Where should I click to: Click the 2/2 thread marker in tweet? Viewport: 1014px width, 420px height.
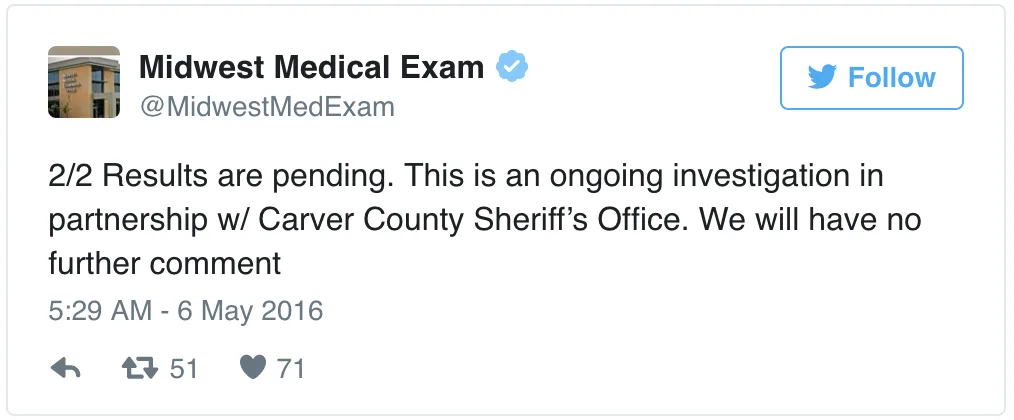72,176
